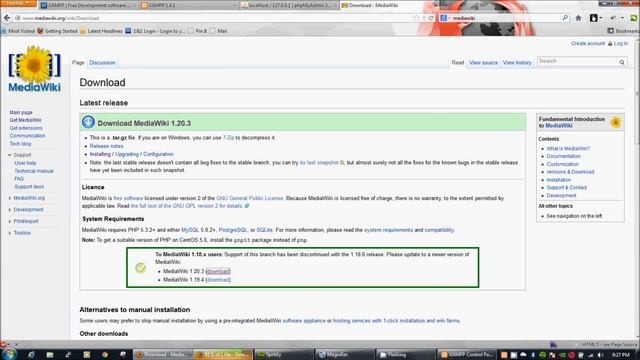This screenshot has height=360, width=640.
Task: Open the software appliance link
Action: coord(304,321)
